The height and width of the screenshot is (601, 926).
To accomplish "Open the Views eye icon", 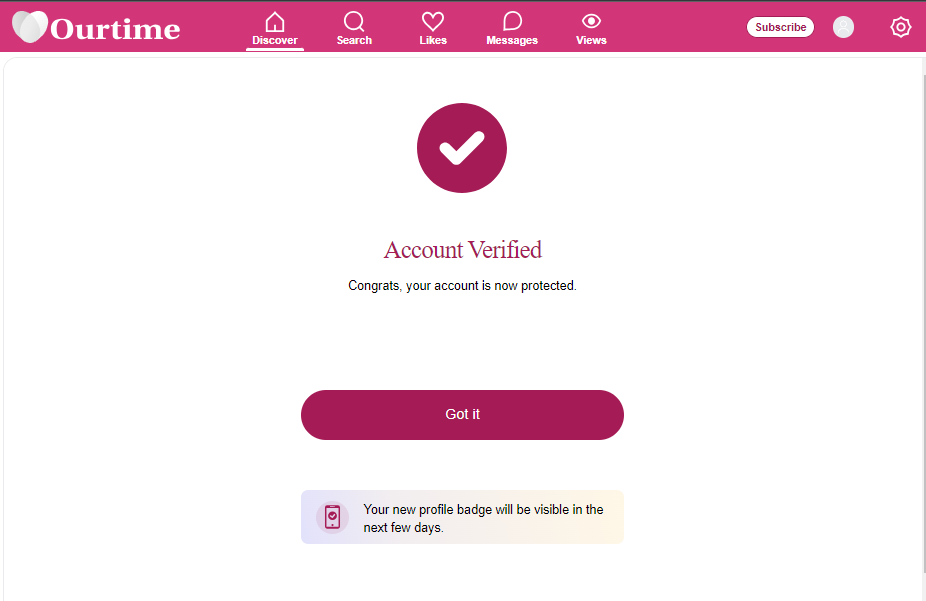I will 591,22.
